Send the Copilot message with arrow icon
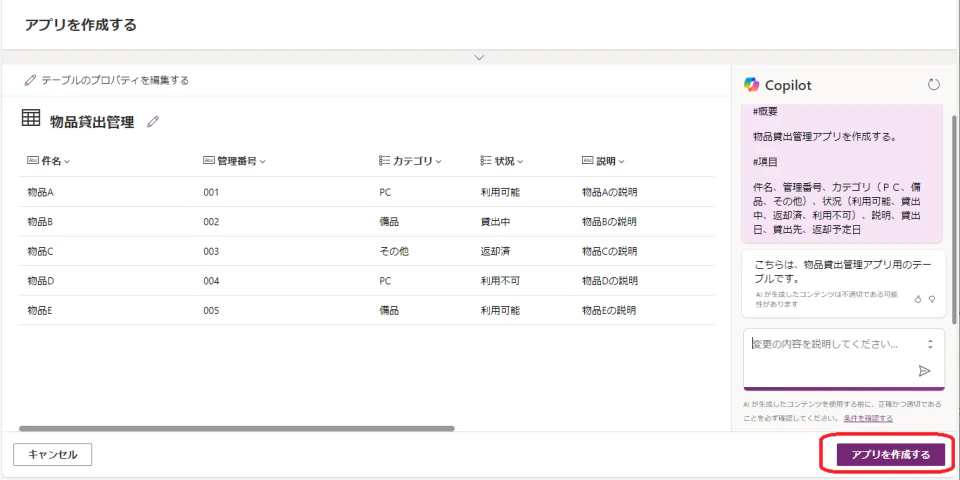Screen dimensions: 960x480 [x=924, y=371]
